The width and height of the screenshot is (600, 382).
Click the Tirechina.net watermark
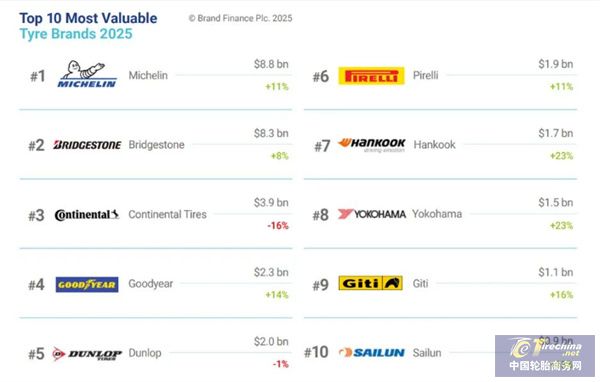coord(545,356)
